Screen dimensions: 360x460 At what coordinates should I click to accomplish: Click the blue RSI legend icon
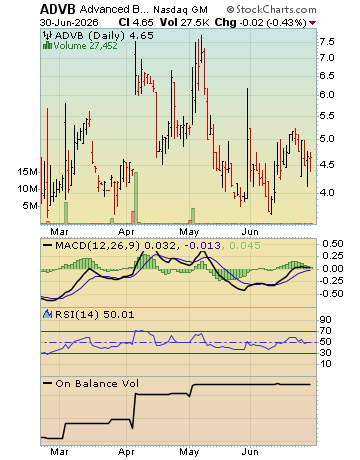click(x=47, y=314)
